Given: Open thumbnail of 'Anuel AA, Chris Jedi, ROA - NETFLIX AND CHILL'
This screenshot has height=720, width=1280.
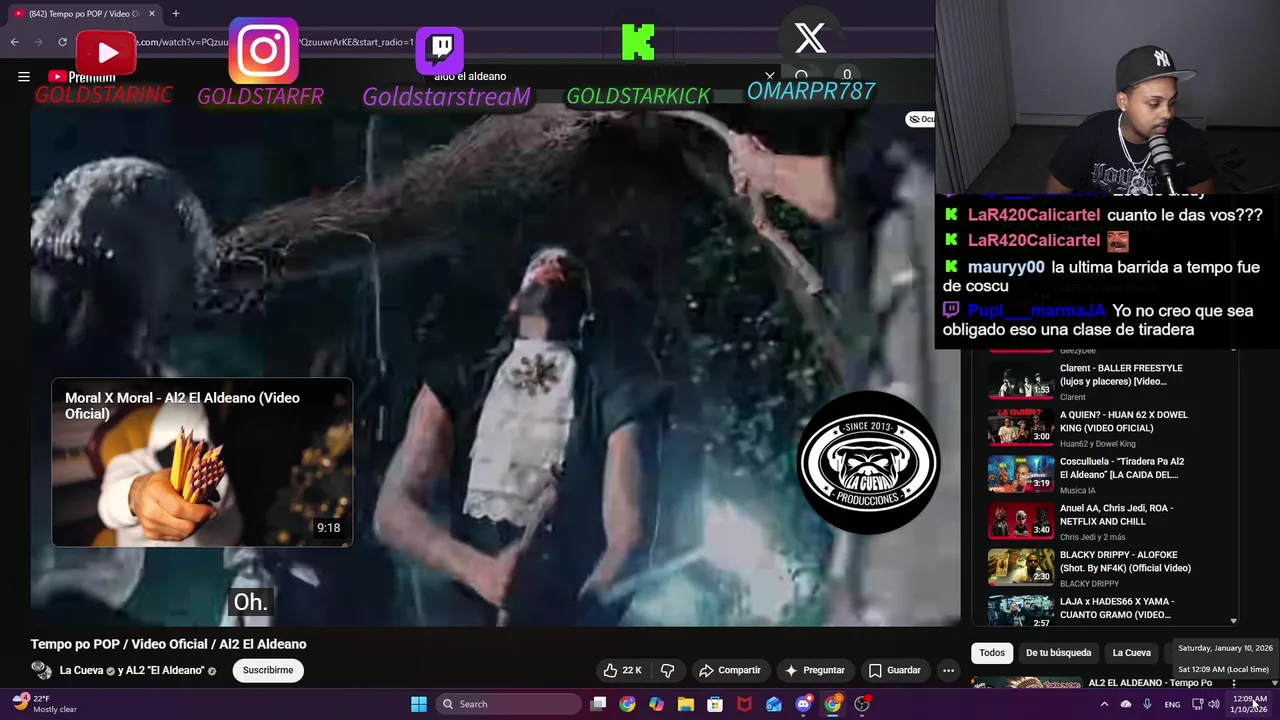Looking at the screenshot, I should click(1021, 521).
